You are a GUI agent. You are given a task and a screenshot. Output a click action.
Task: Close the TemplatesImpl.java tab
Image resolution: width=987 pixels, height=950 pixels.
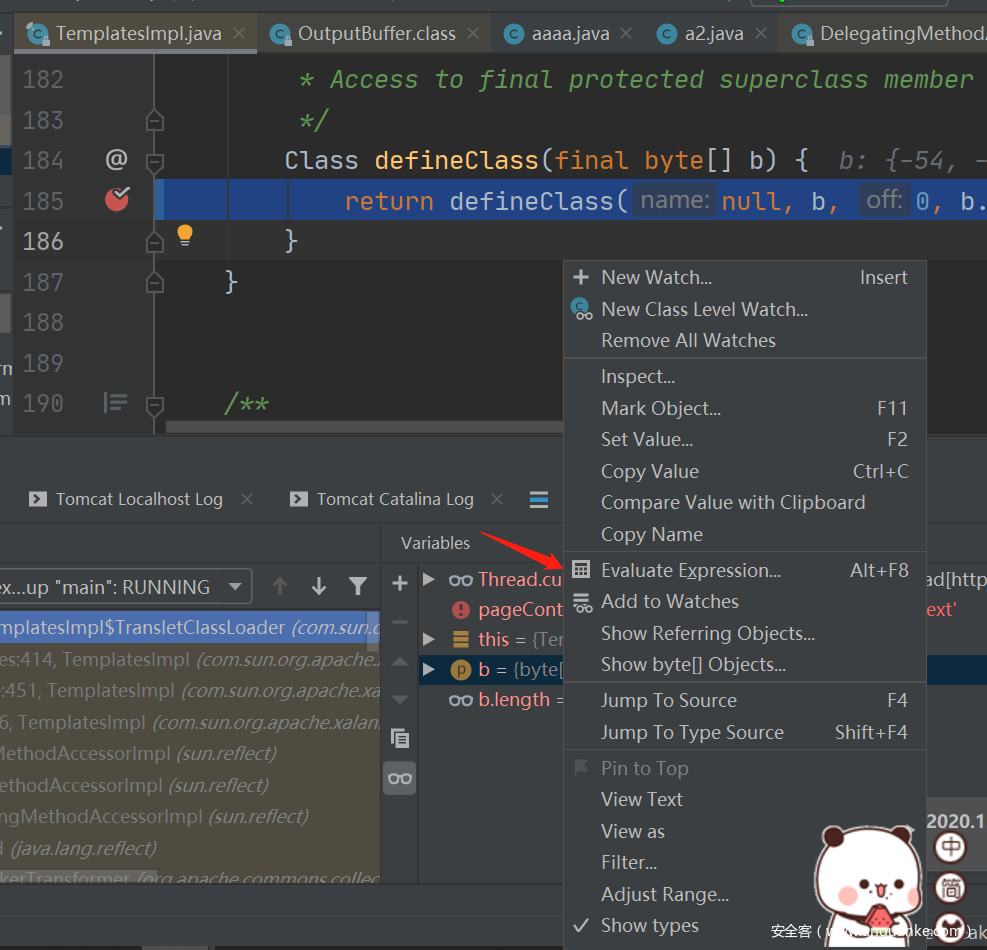coord(240,34)
